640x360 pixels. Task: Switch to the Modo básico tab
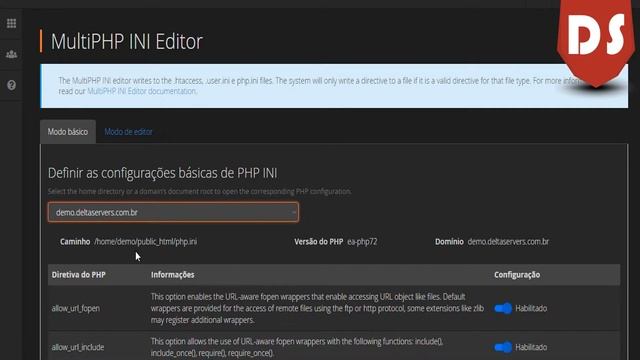click(68, 132)
